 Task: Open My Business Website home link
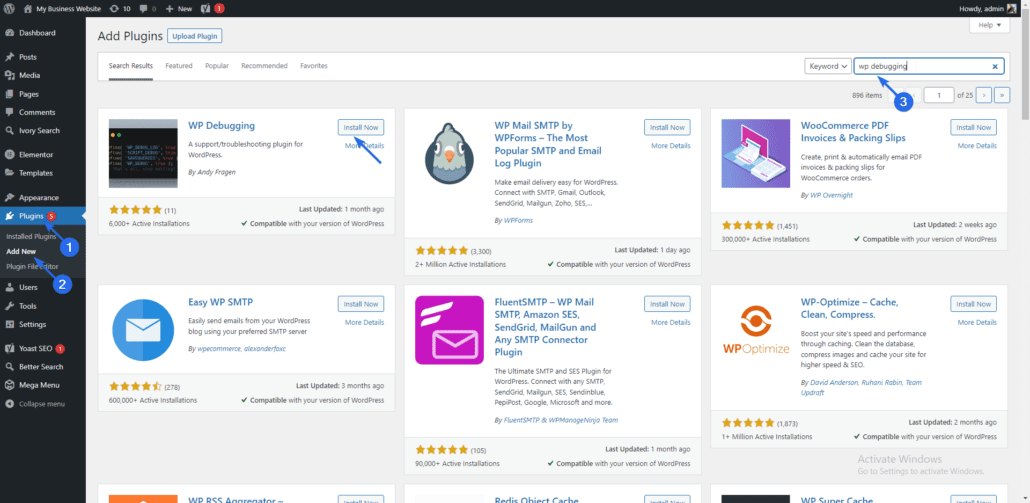pyautogui.click(x=62, y=9)
